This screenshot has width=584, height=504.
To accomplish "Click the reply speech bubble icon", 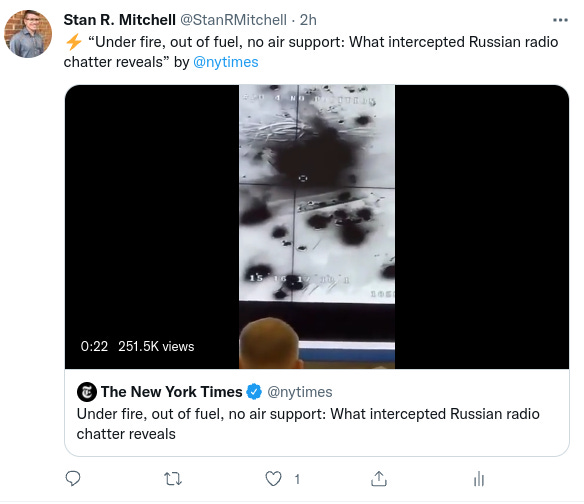I will (73, 479).
